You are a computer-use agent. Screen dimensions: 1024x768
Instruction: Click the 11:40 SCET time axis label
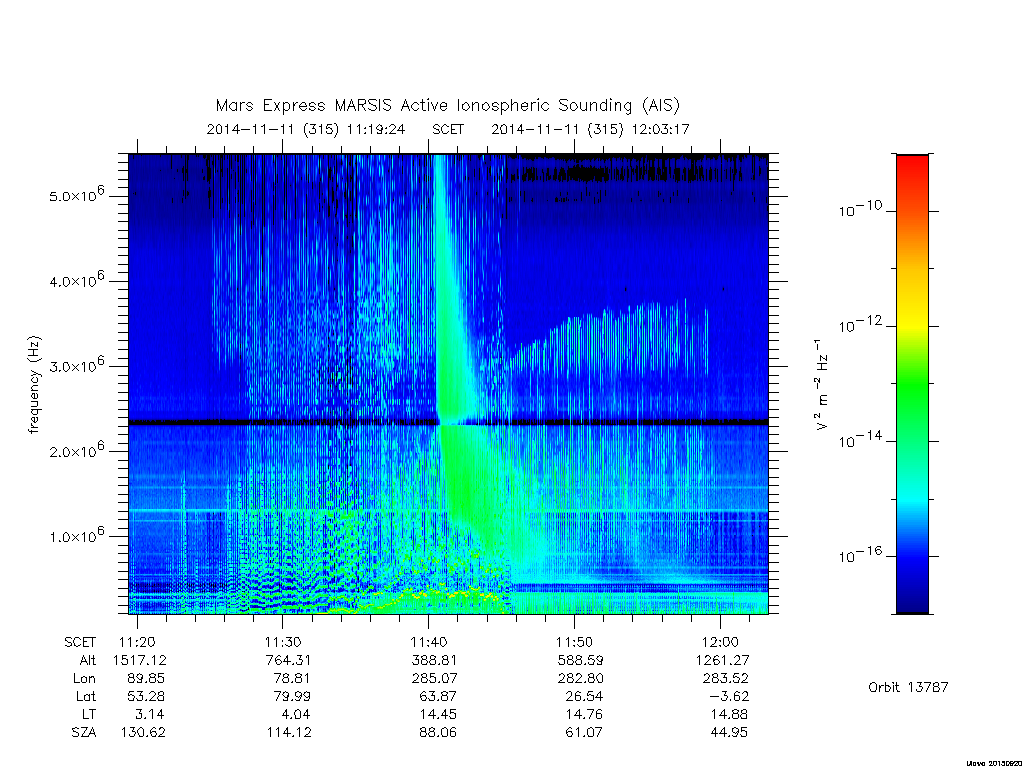(x=428, y=642)
